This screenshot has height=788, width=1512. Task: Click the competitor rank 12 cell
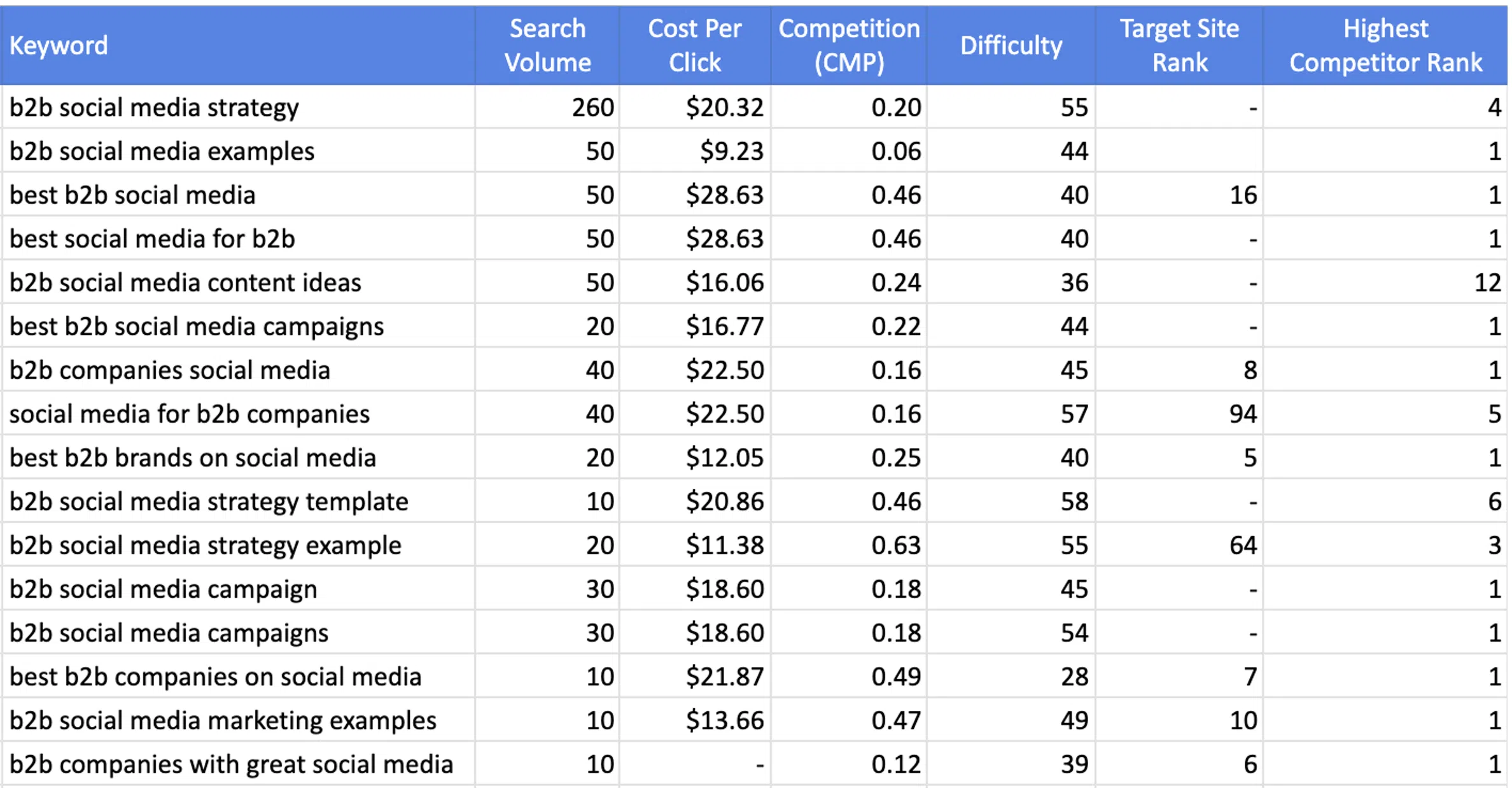click(1385, 283)
